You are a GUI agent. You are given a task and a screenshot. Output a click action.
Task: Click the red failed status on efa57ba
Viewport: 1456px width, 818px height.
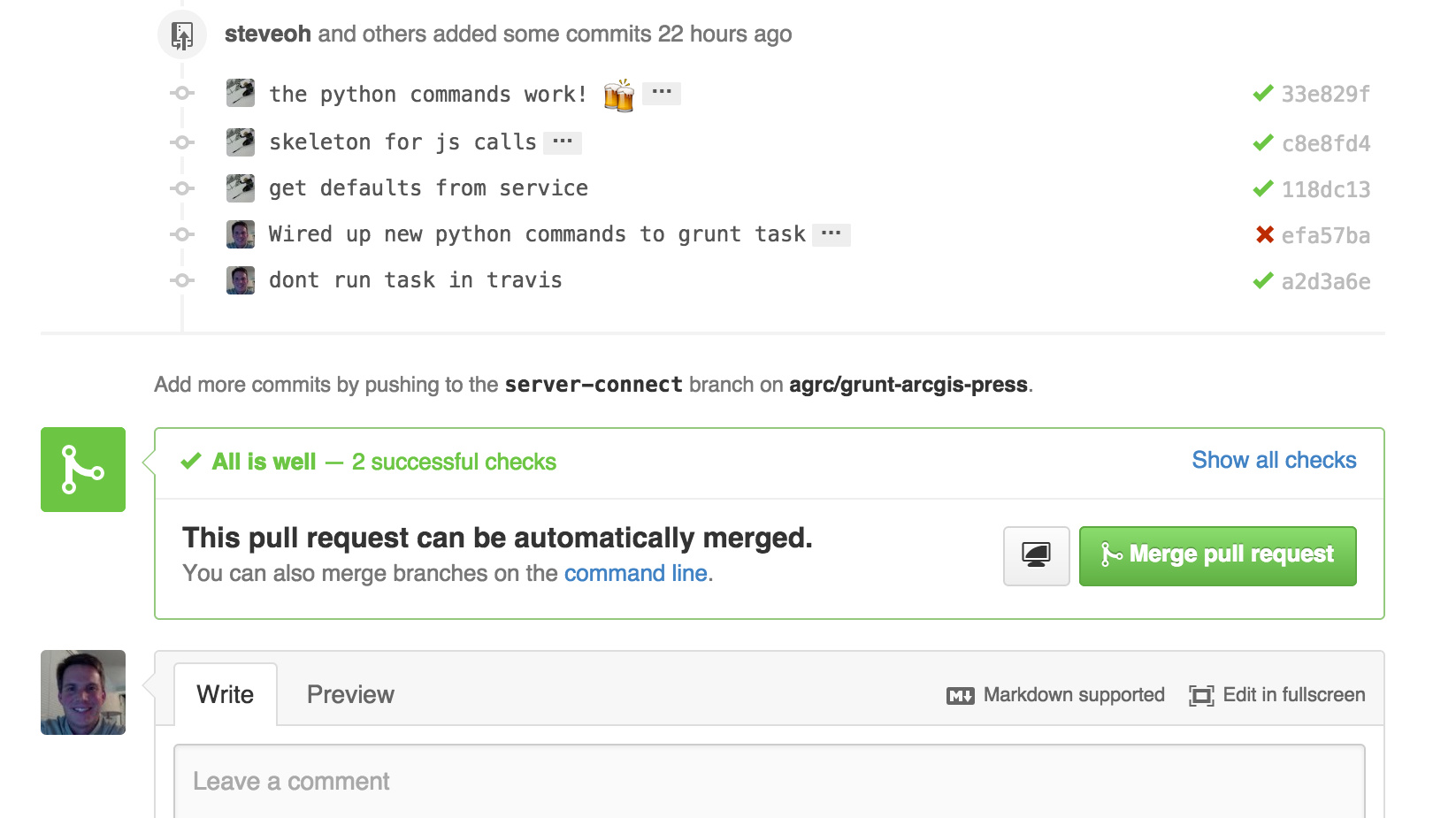(x=1265, y=234)
